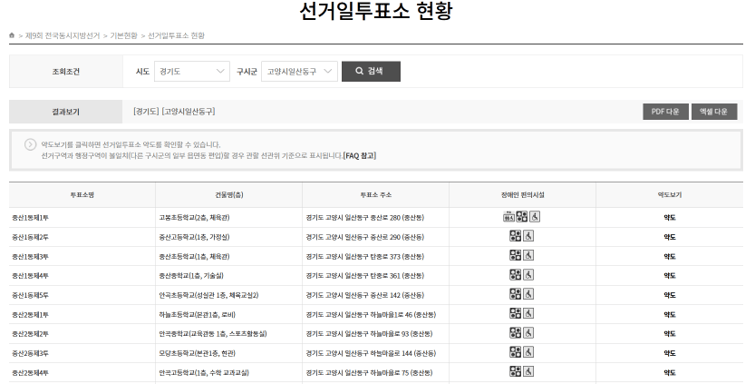Viewport: 755px width, 384px height.
Task: Click the braille facility icon in 중산2동제2투 row
Action: pos(515,332)
